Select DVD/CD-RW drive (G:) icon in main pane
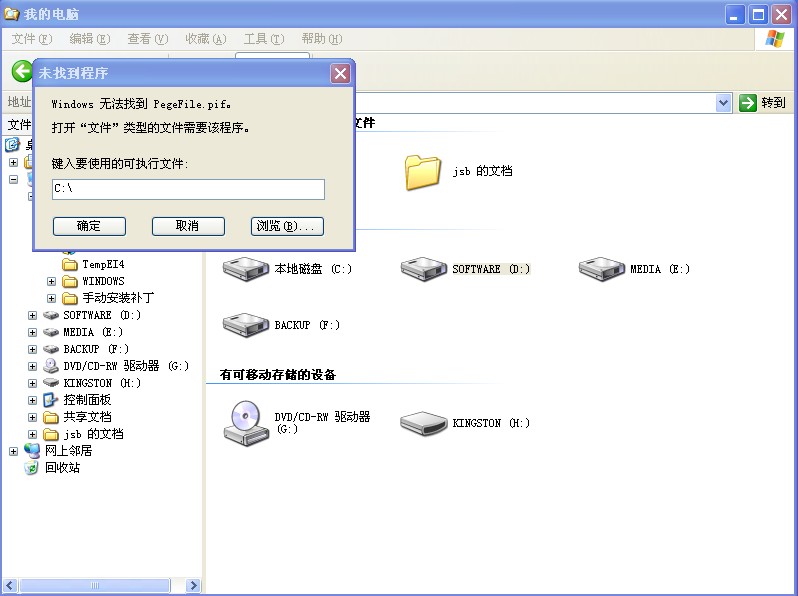The height and width of the screenshot is (596, 798). [246, 423]
